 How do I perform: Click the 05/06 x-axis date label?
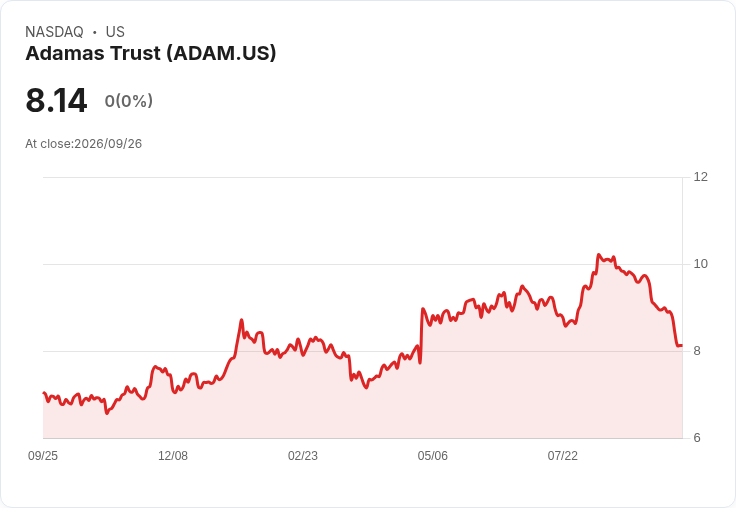[x=432, y=456]
